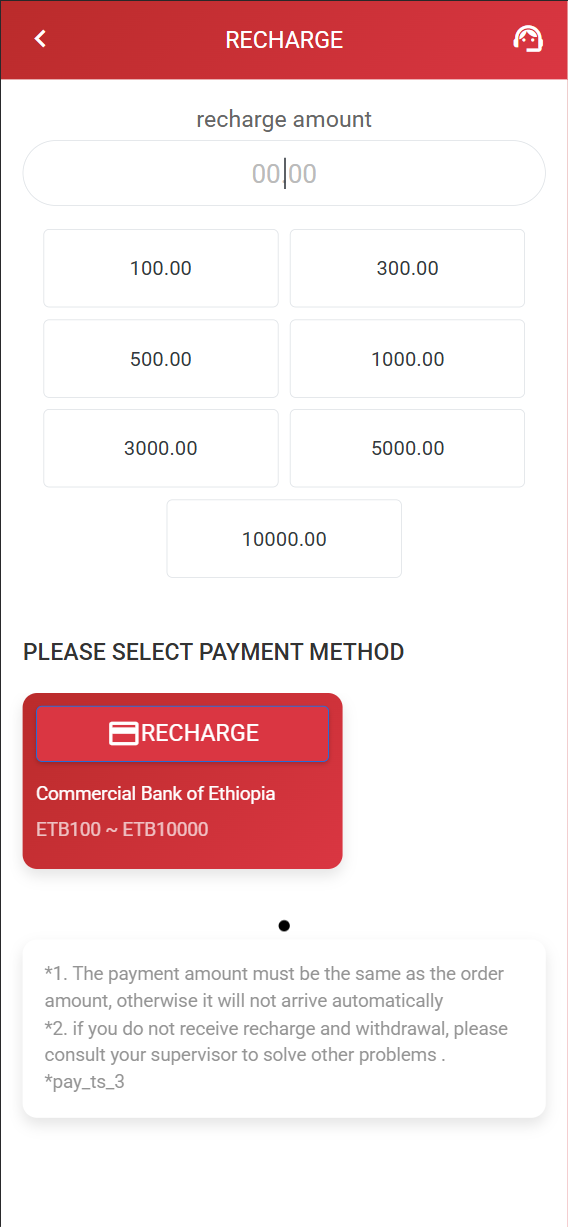Click the pay_ts_3 note line

(84, 1082)
